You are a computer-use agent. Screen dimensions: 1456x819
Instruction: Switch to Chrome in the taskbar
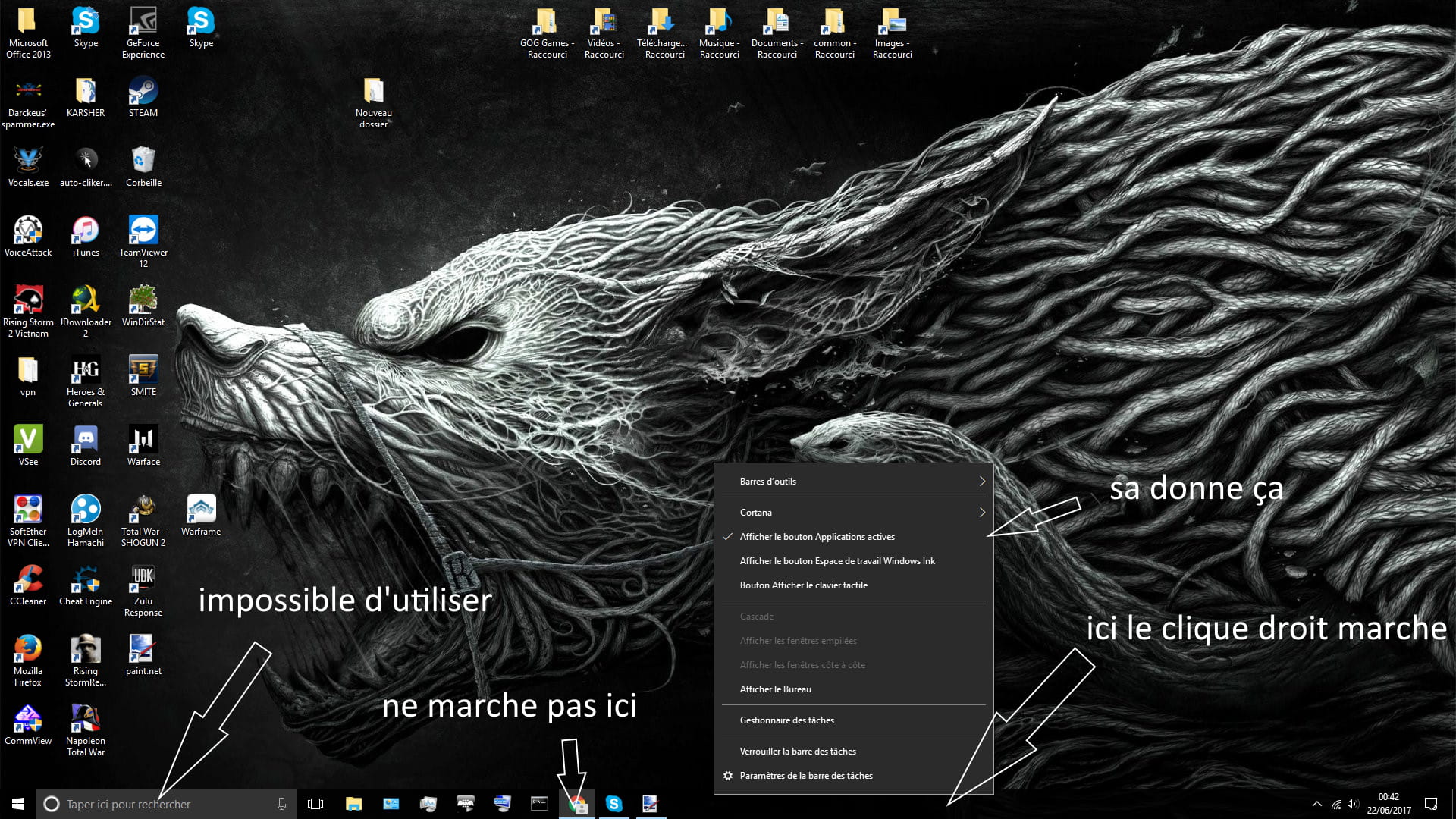tap(577, 804)
